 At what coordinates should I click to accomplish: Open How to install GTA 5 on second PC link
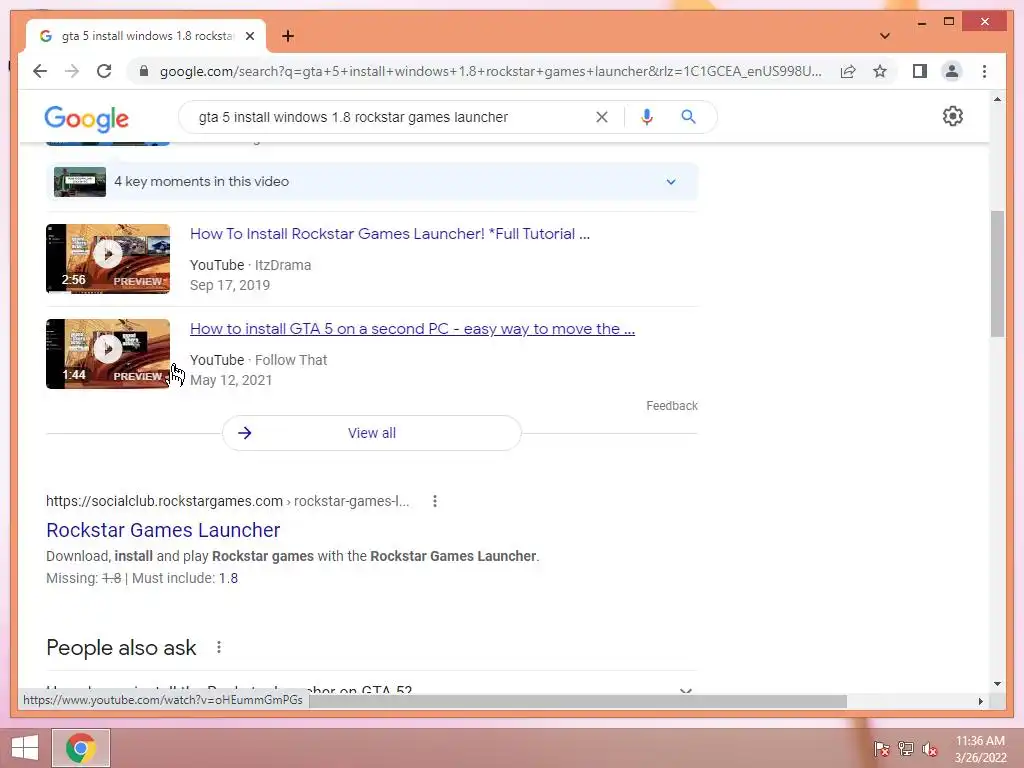(412, 328)
